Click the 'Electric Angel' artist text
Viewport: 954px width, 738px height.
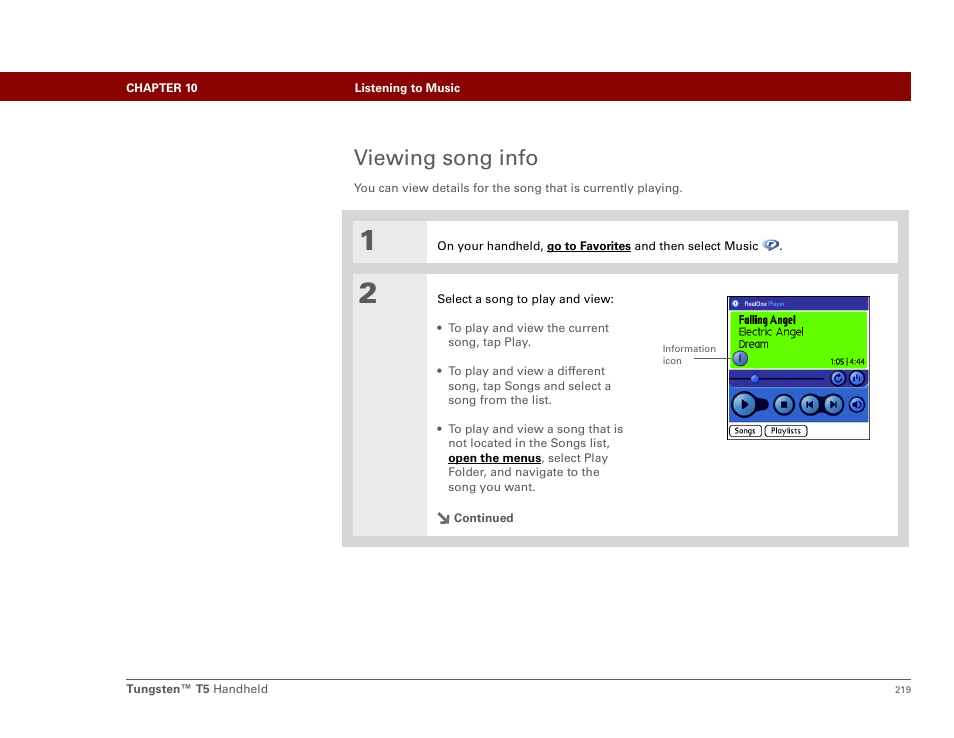click(x=770, y=332)
